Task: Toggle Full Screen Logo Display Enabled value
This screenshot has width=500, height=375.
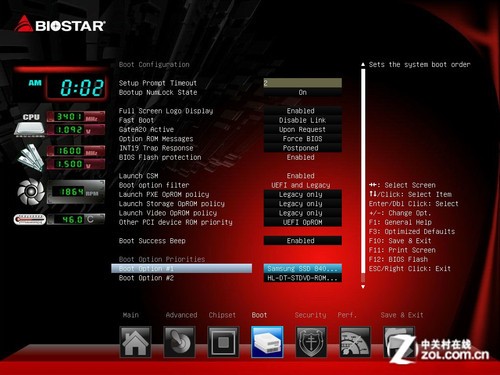Action: point(303,111)
